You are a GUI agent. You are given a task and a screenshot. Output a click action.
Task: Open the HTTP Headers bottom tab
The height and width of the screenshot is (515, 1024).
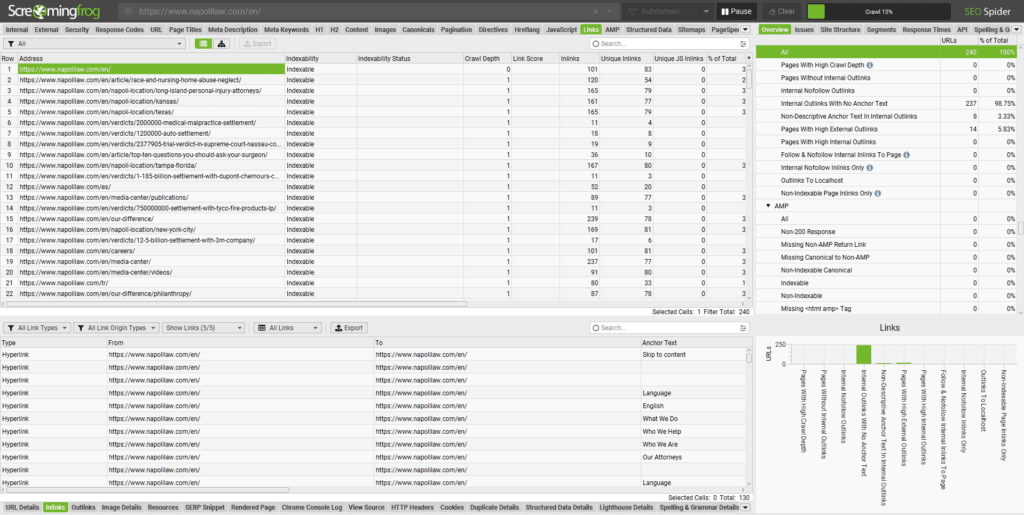(412, 507)
